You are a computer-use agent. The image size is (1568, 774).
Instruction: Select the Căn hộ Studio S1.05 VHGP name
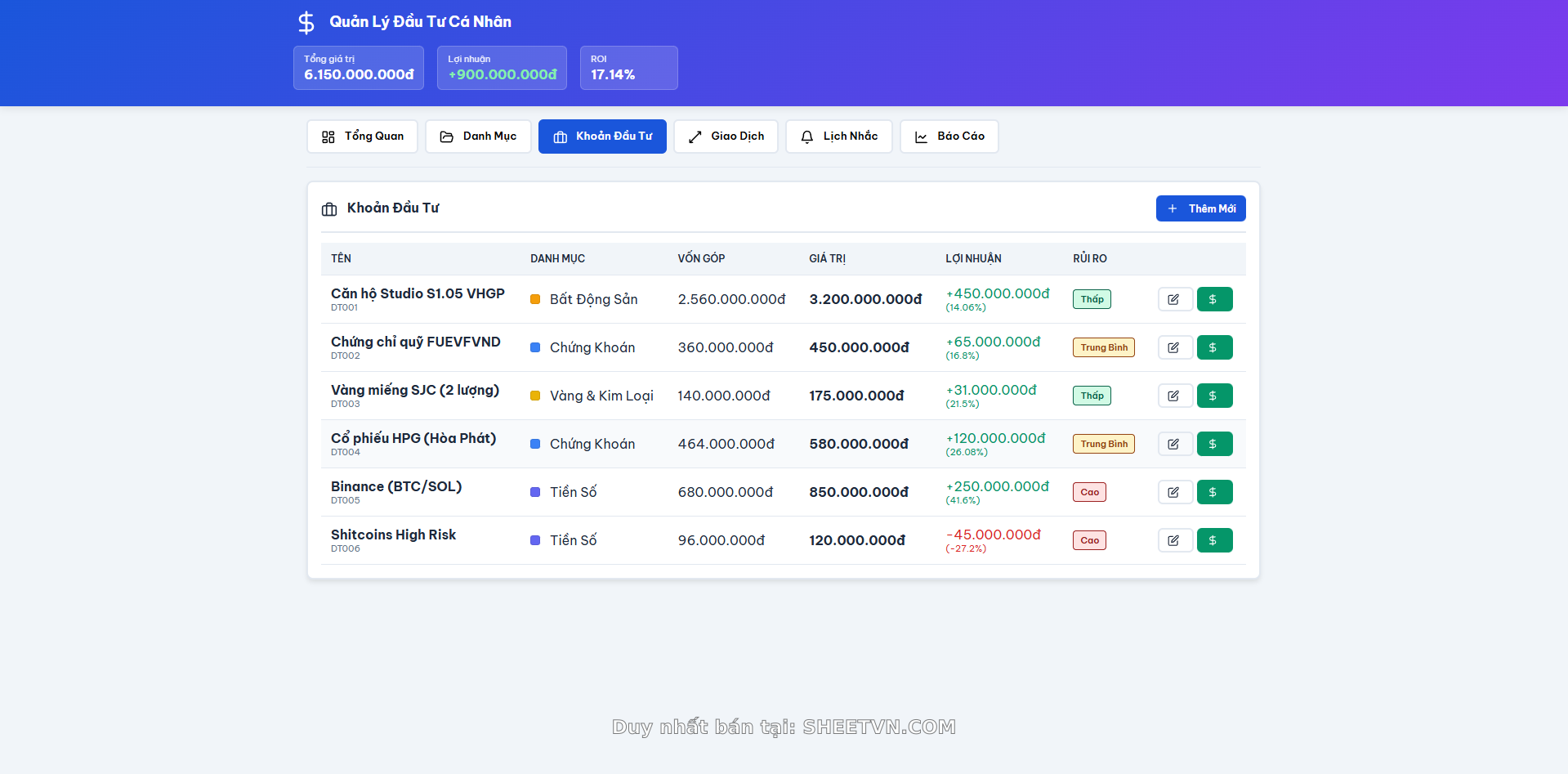[x=418, y=293]
